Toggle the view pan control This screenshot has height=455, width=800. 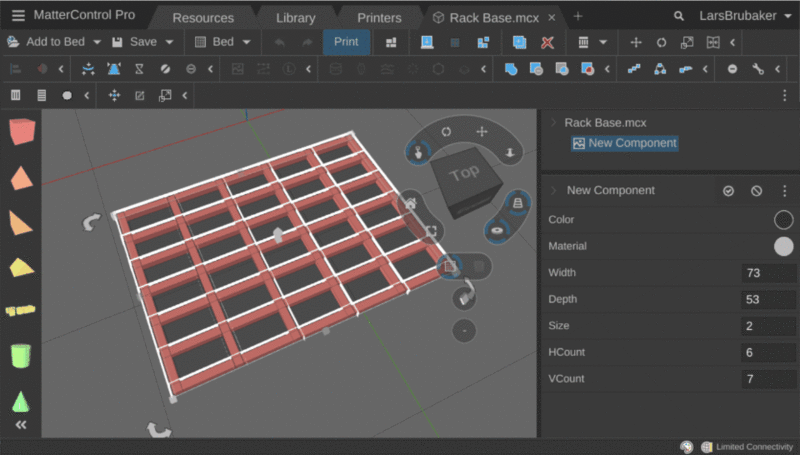482,132
